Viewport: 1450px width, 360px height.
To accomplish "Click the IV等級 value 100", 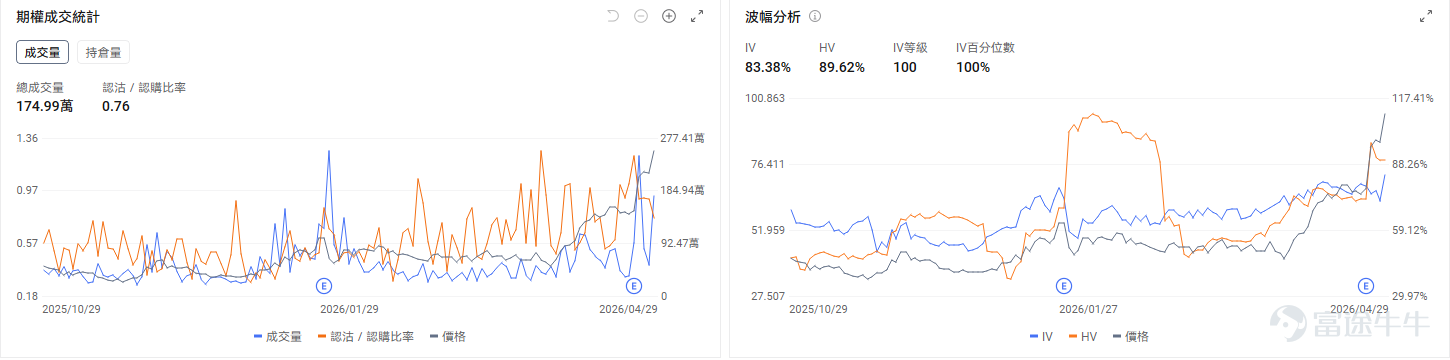I will (x=905, y=67).
